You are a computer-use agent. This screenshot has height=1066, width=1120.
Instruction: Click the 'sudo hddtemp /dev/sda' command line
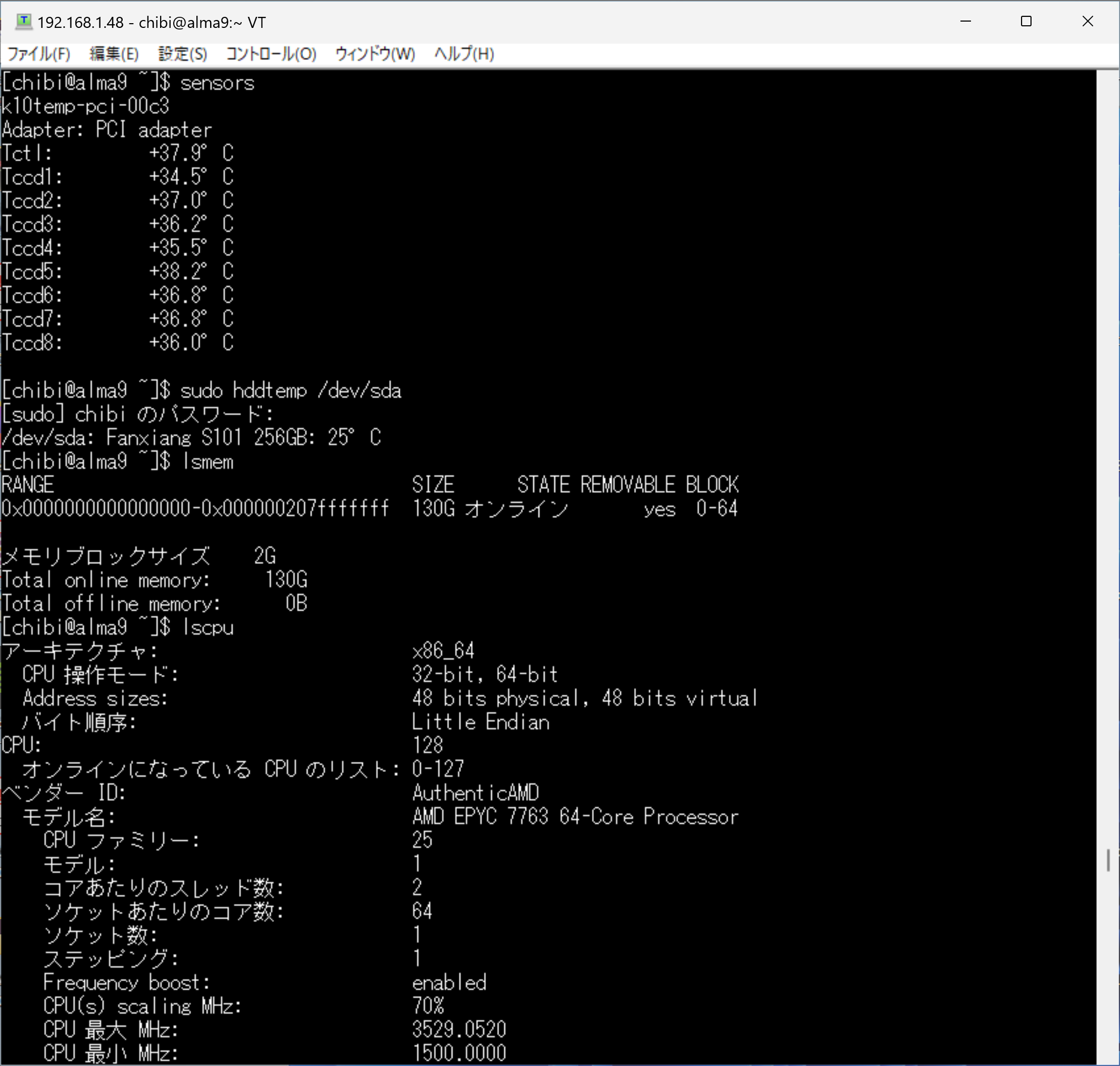coord(290,391)
